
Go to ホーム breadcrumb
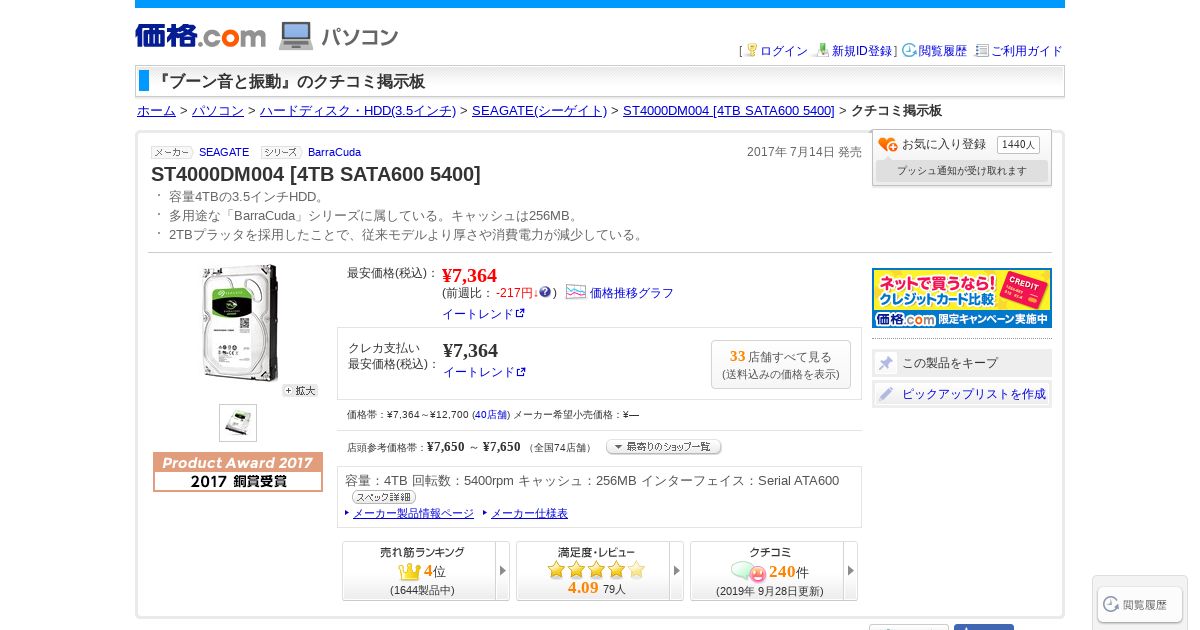[x=156, y=111]
